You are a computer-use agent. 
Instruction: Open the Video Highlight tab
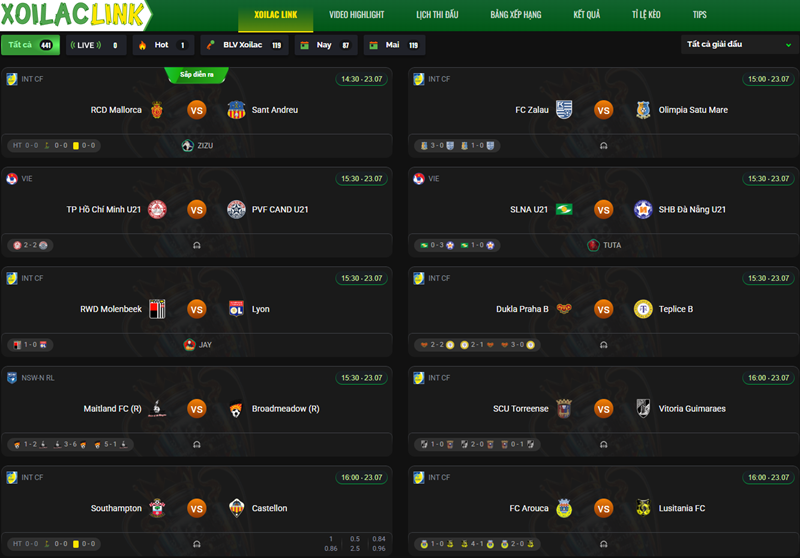[357, 15]
